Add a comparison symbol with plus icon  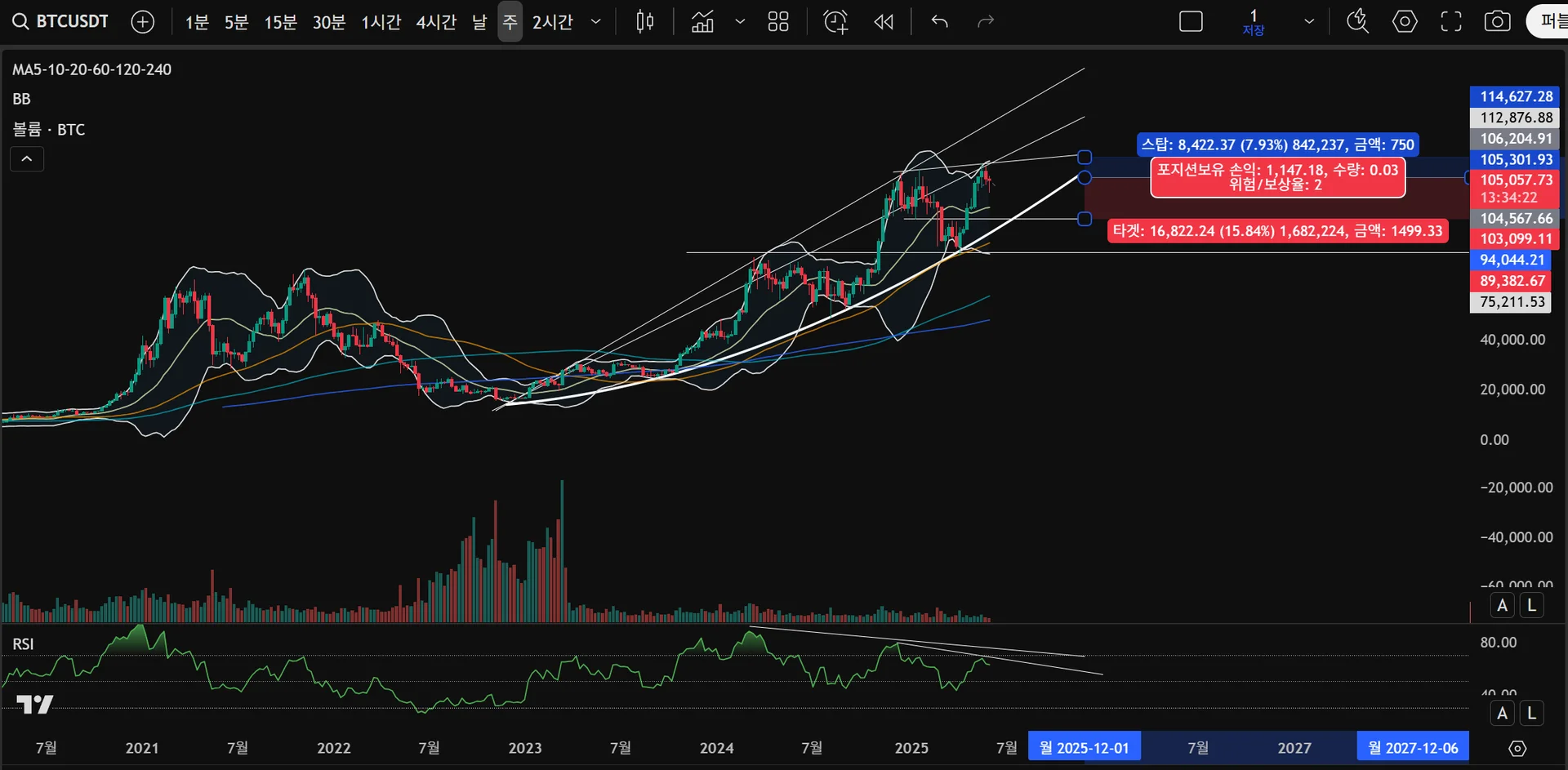coord(143,22)
